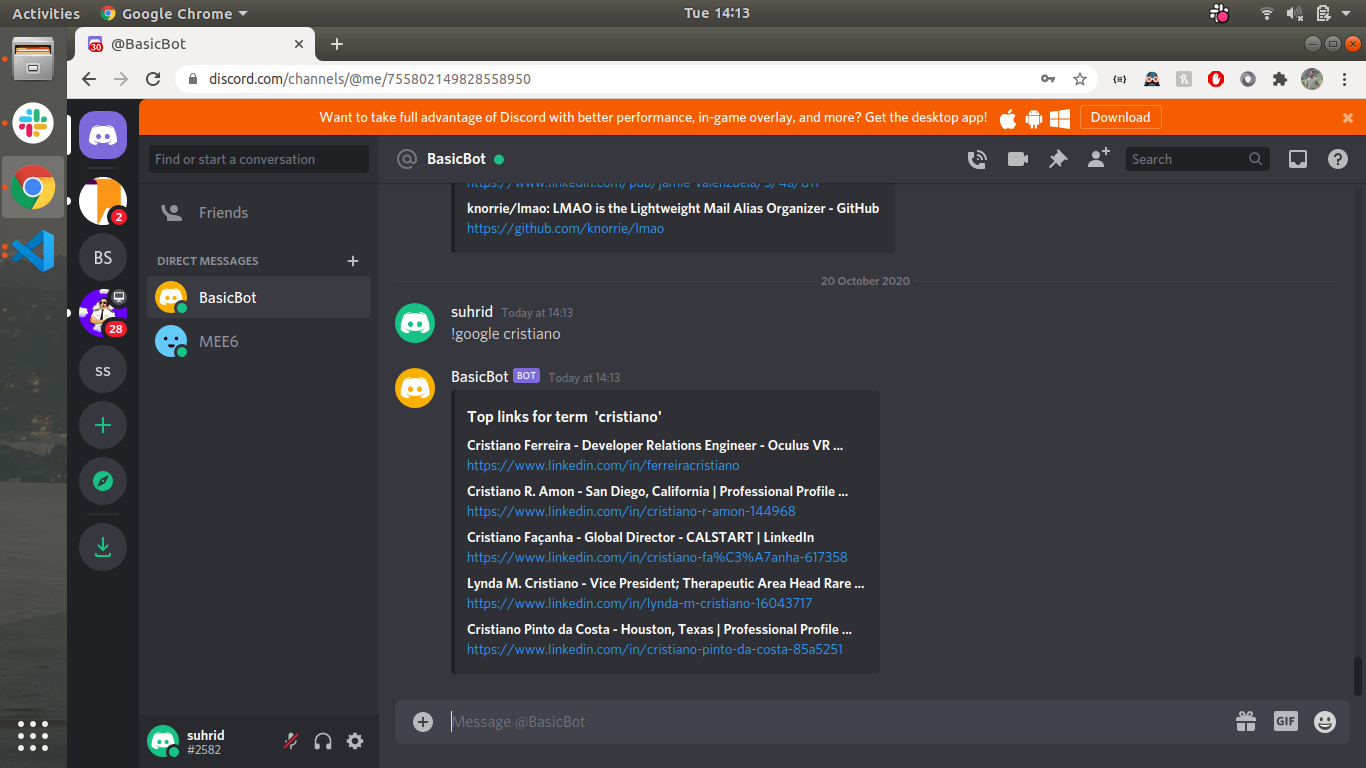Toggle headphones deafen
This screenshot has width=1366, height=768.
(x=323, y=741)
